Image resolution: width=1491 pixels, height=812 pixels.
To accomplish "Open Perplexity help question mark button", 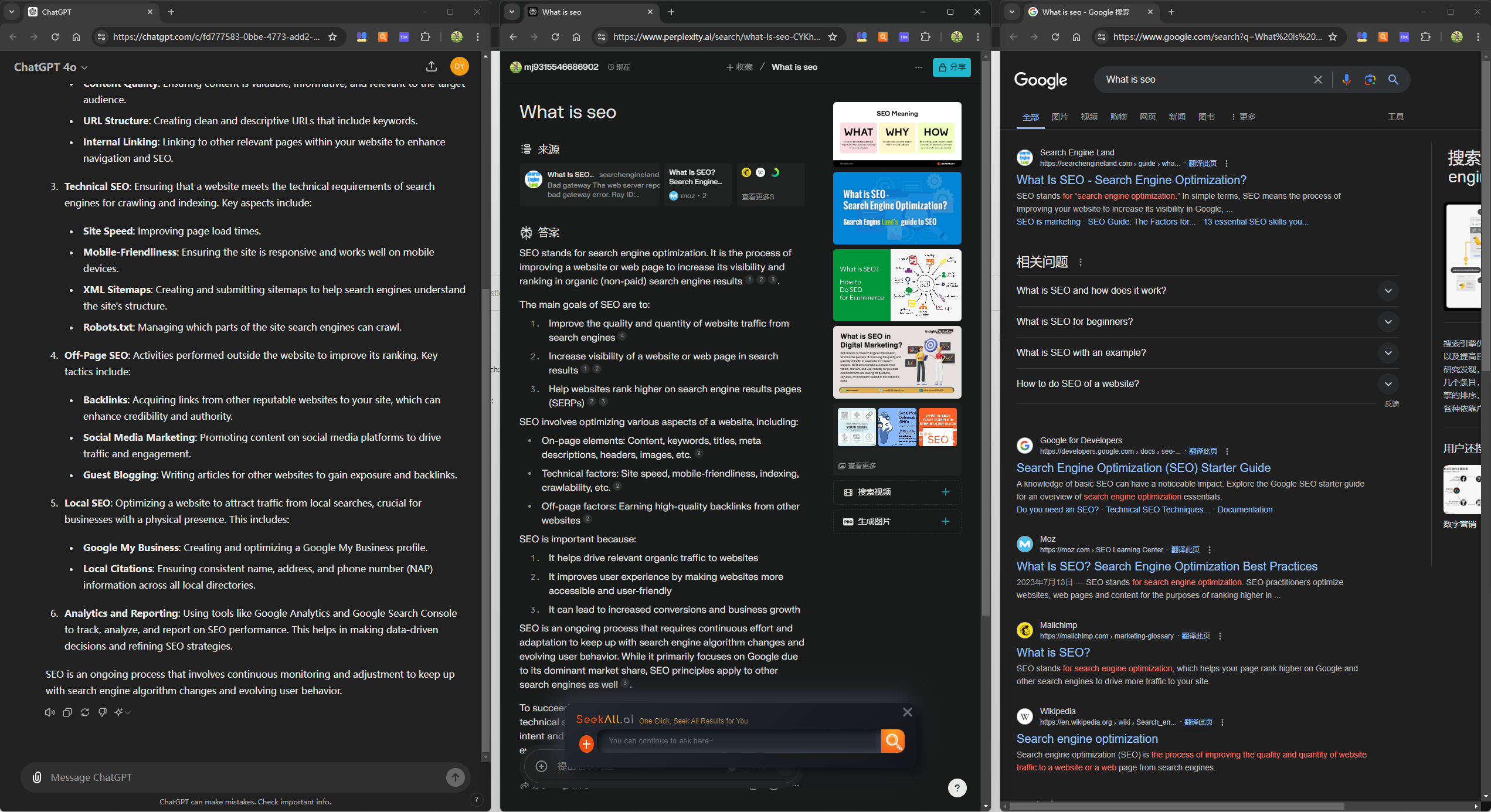I will [957, 788].
